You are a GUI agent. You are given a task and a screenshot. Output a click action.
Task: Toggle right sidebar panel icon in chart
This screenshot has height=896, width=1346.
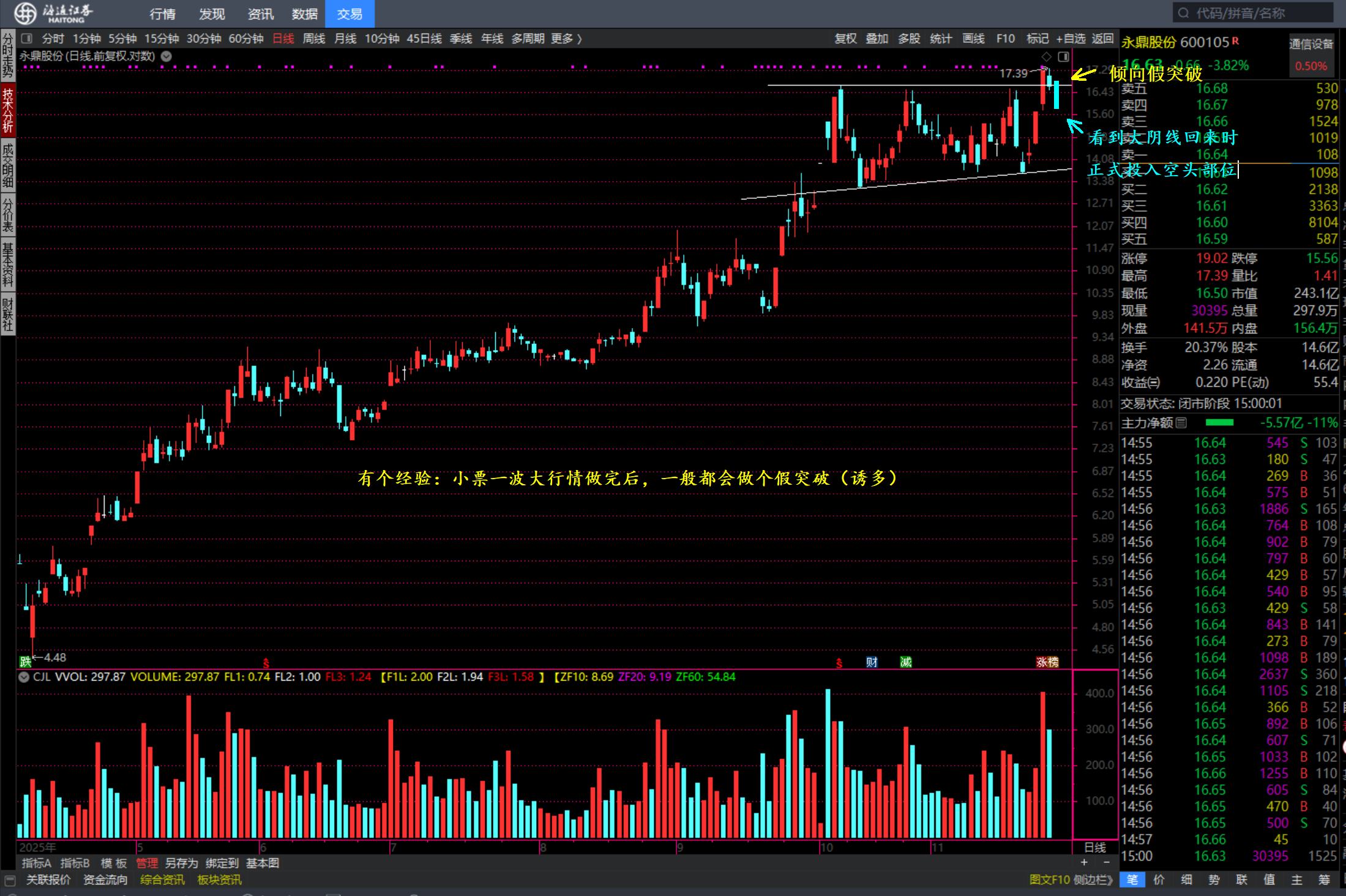pos(1064,56)
